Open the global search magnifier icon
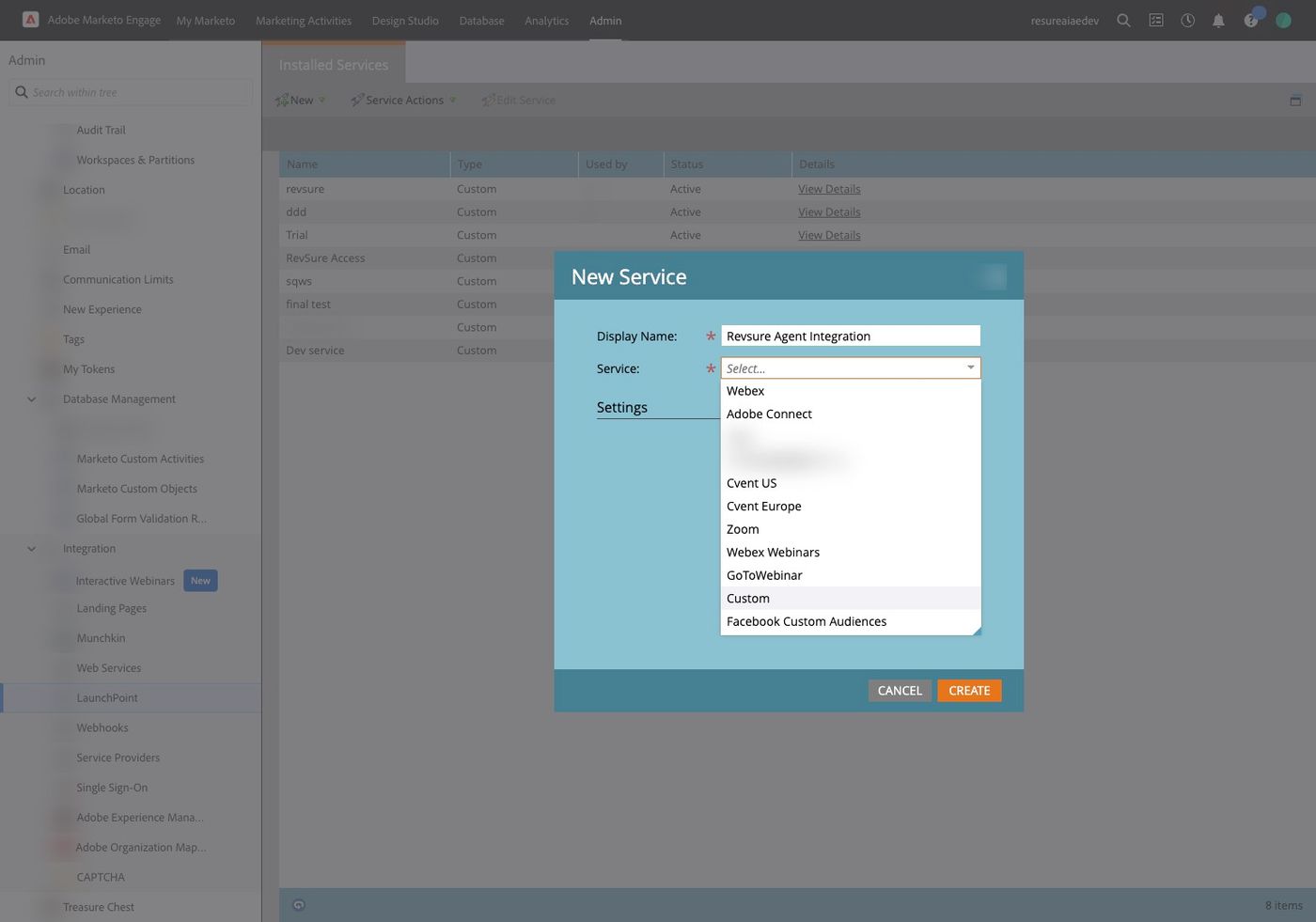Viewport: 1316px width, 922px height. [1123, 20]
